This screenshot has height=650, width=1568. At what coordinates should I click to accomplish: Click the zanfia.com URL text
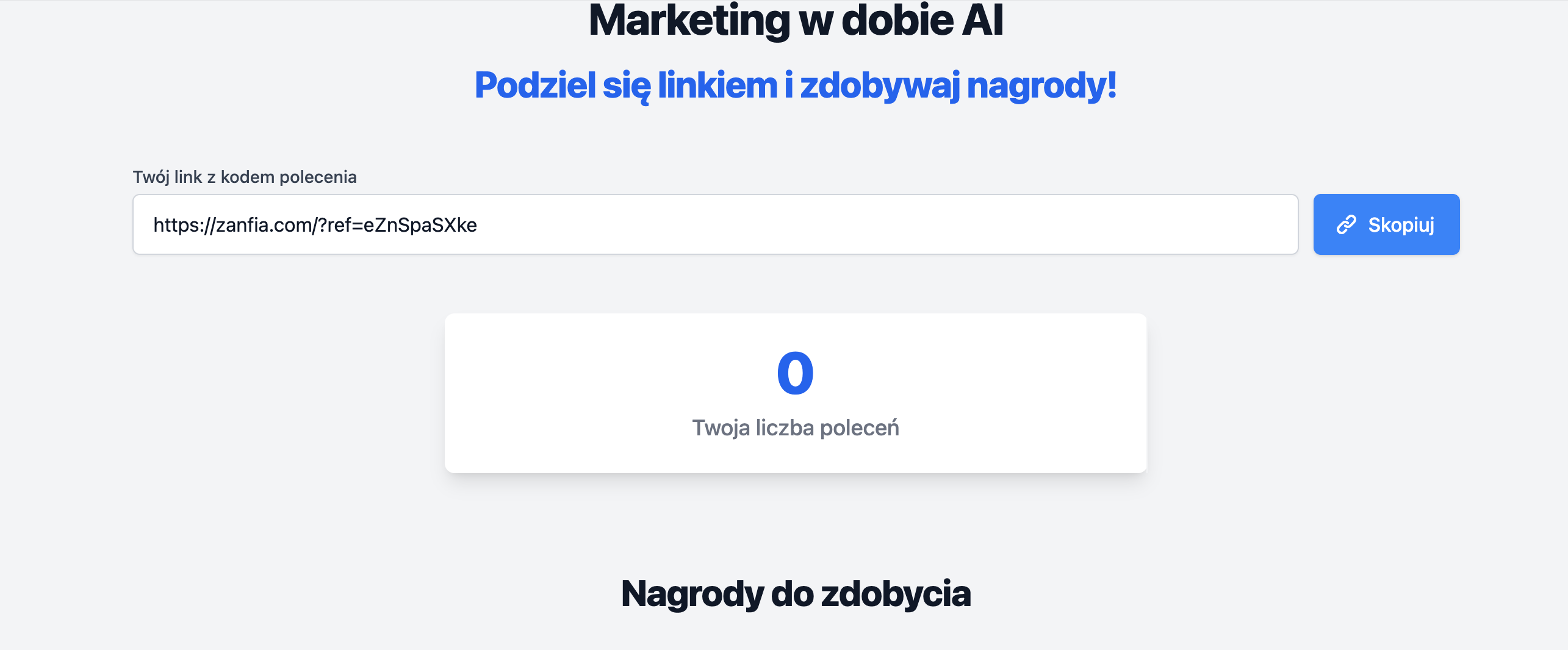point(264,225)
